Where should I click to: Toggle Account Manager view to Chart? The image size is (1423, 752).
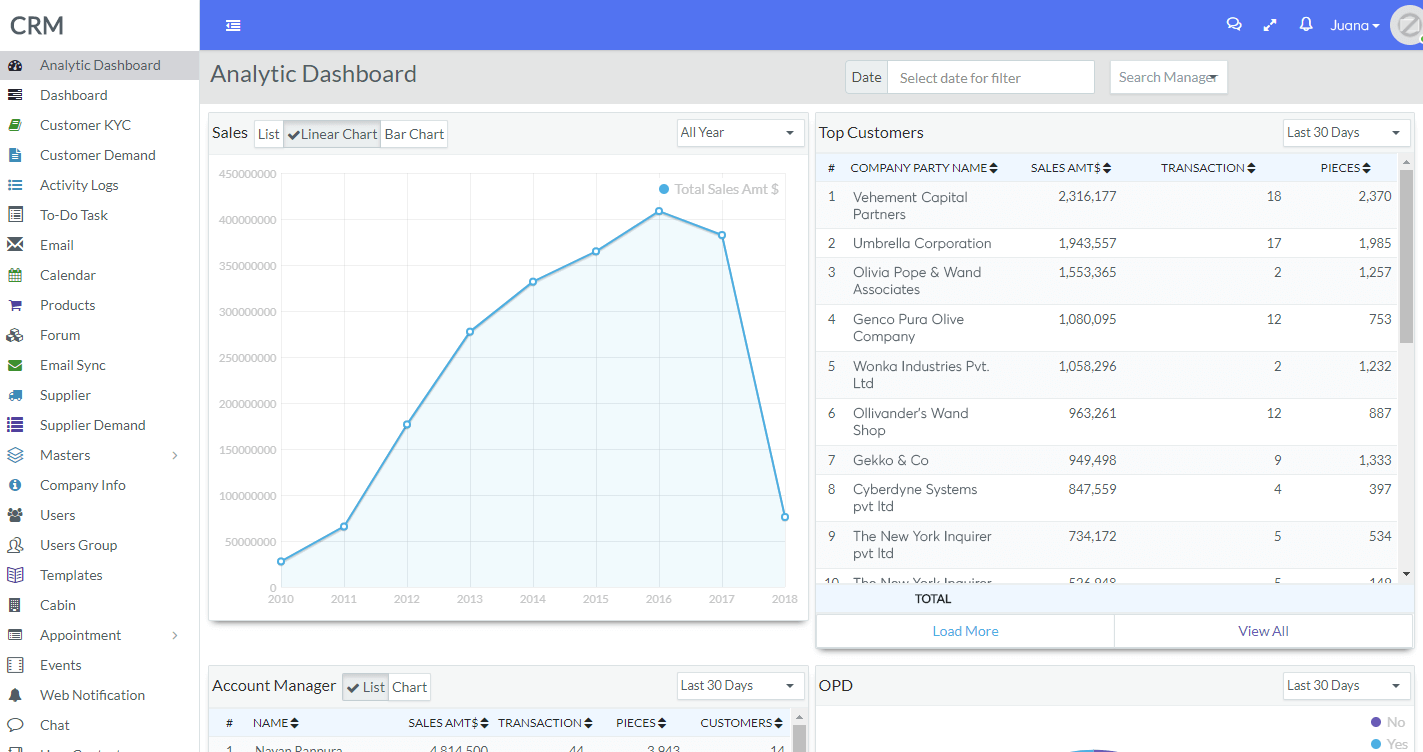[409, 687]
